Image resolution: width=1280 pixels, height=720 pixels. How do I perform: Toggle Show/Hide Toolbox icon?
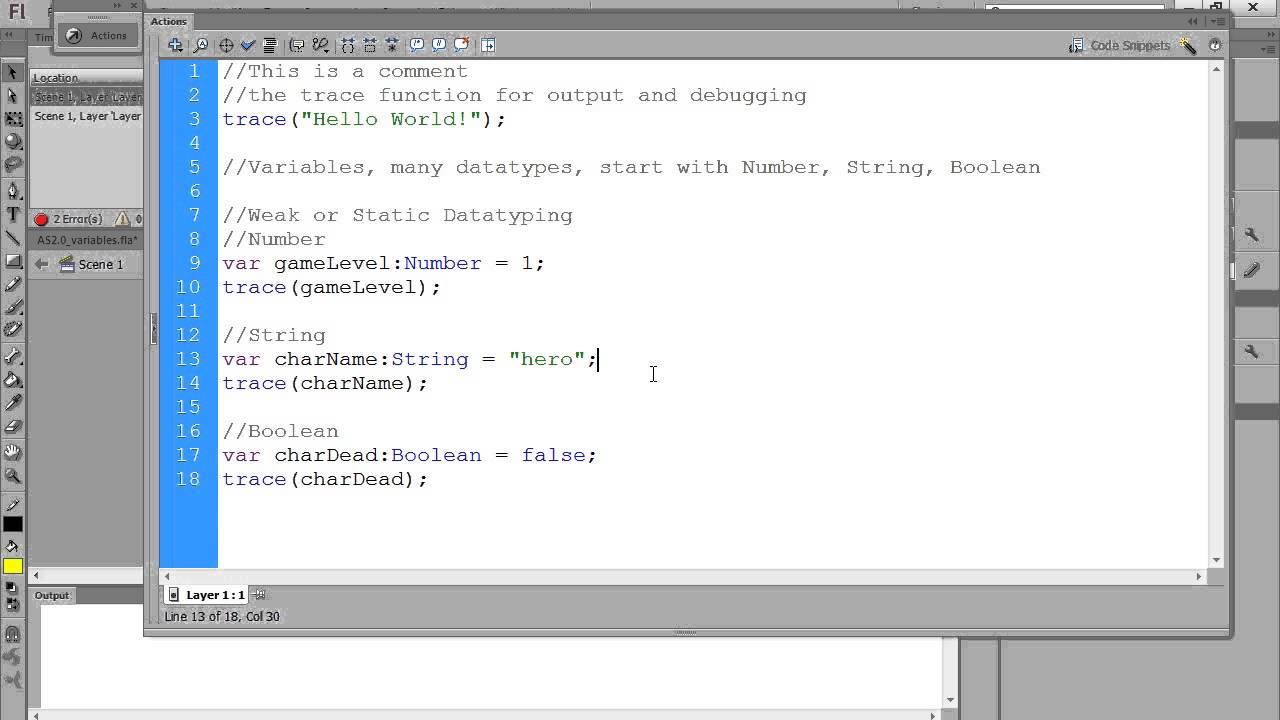[488, 45]
